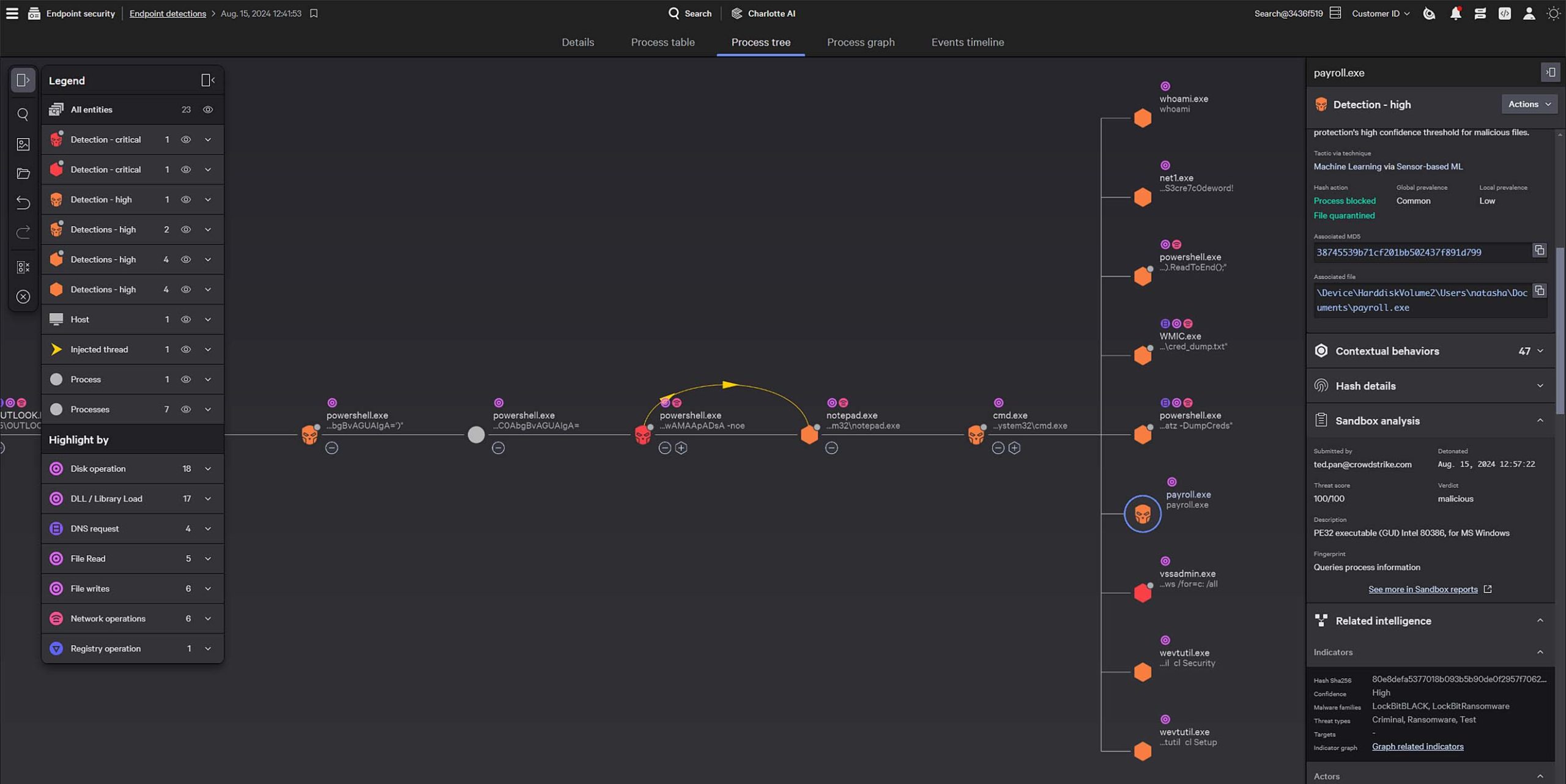Copy the associated MD5 hash
This screenshot has width=1566, height=784.
pyautogui.click(x=1539, y=250)
